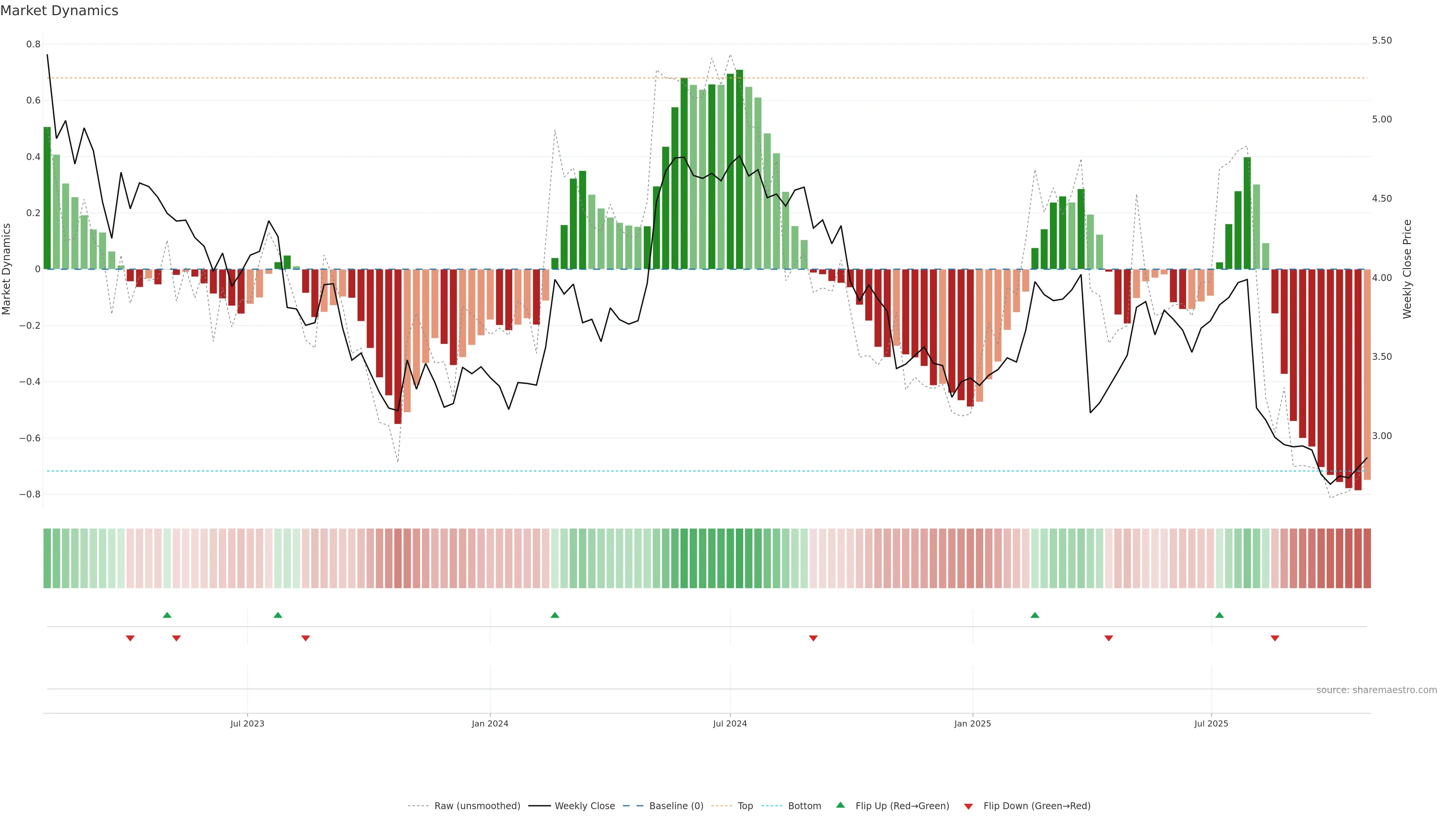Click the final dark red heatmap cell
The height and width of the screenshot is (819, 1456).
[x=1367, y=559]
